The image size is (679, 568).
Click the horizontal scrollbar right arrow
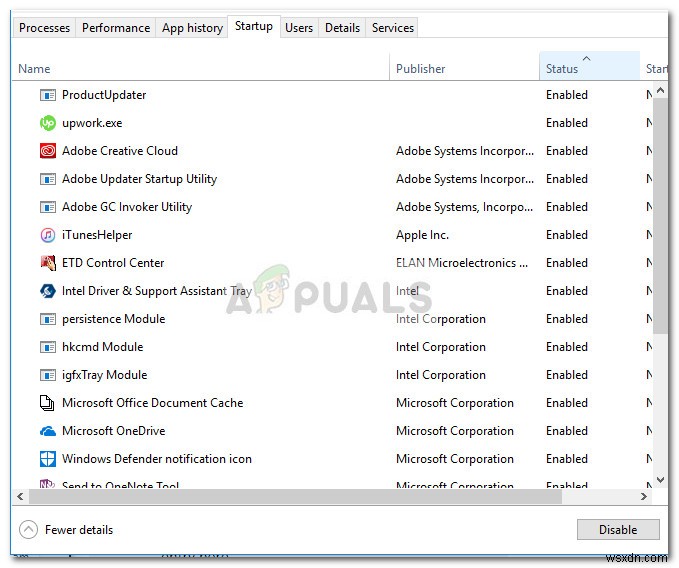pos(644,497)
